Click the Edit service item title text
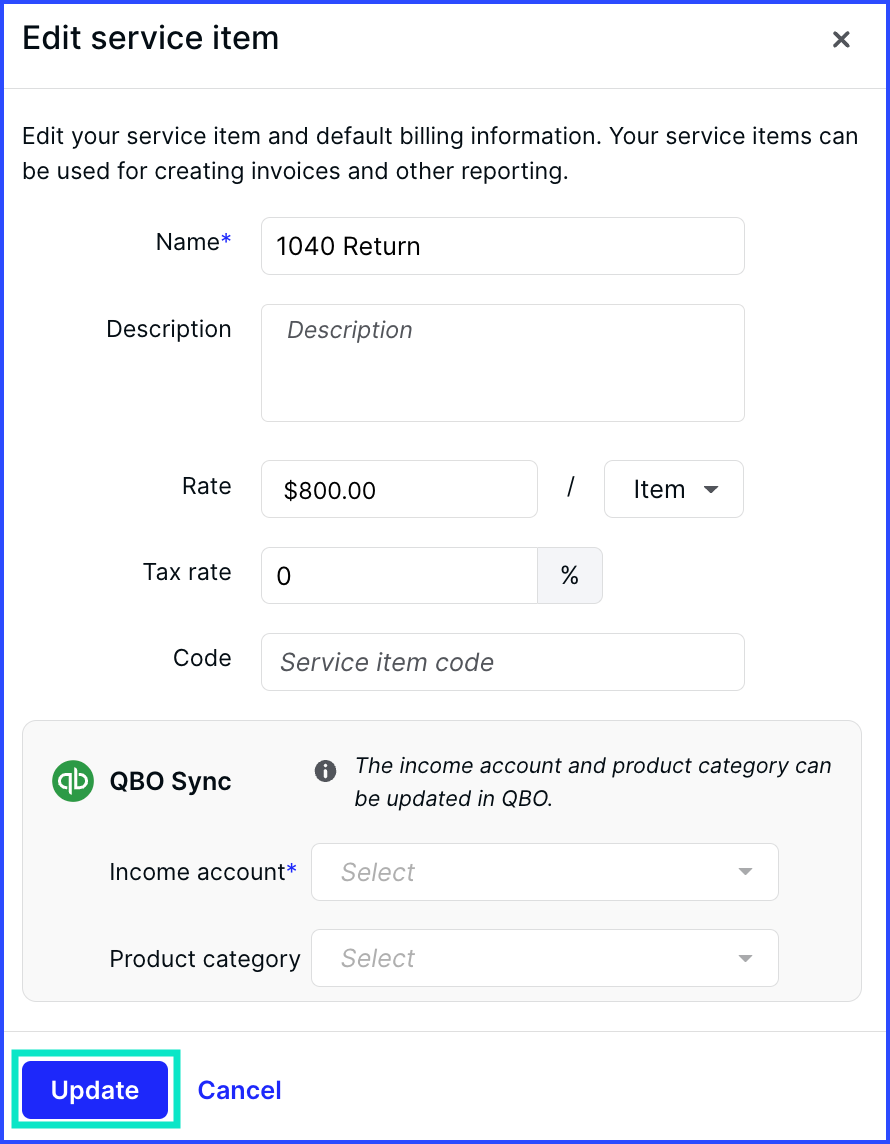 click(x=151, y=38)
